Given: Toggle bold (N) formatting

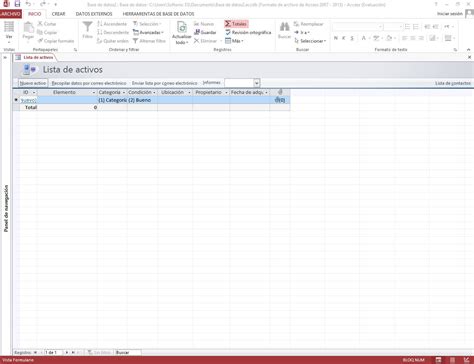Looking at the screenshot, I should (x=336, y=38).
